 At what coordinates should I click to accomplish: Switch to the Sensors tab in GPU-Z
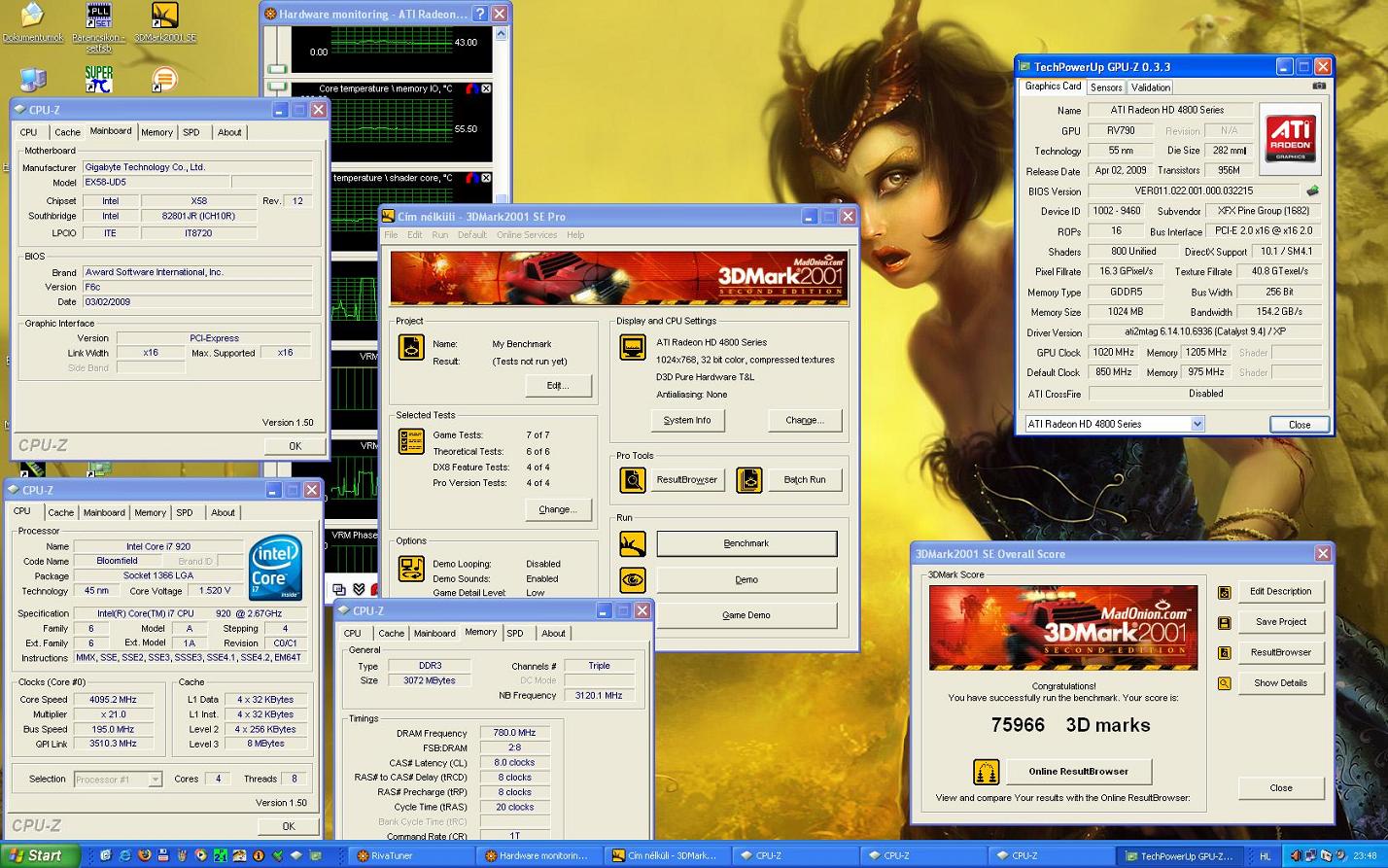point(1106,87)
